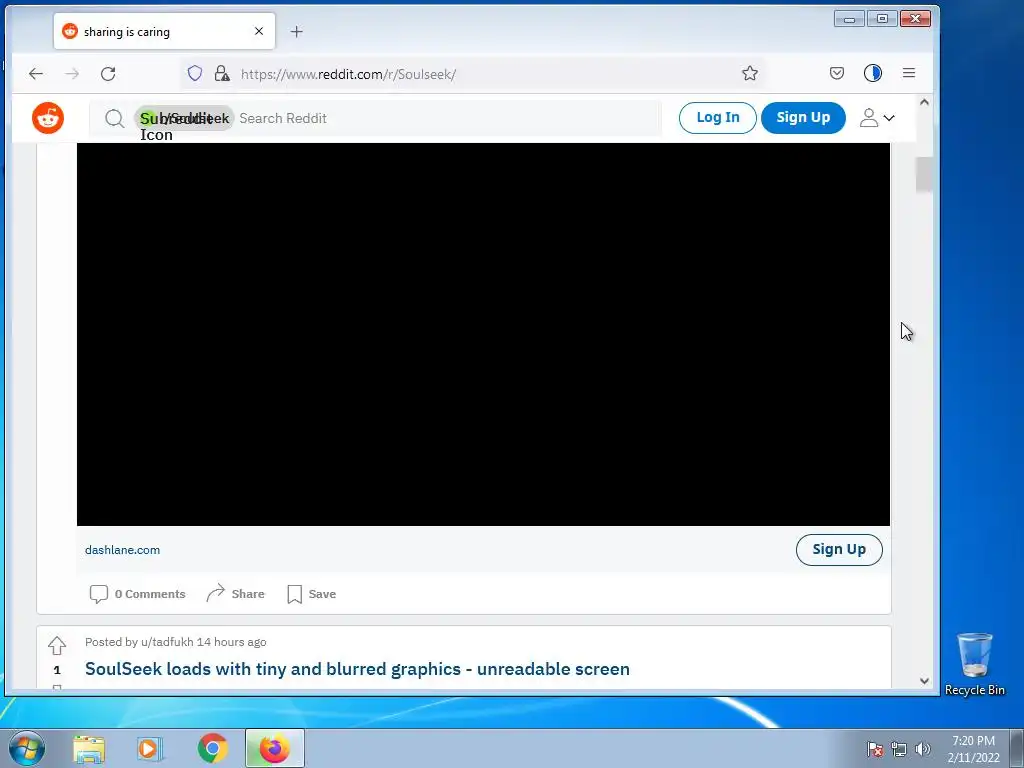This screenshot has width=1024, height=768.
Task: Click the forward navigation arrow
Action: point(72,74)
